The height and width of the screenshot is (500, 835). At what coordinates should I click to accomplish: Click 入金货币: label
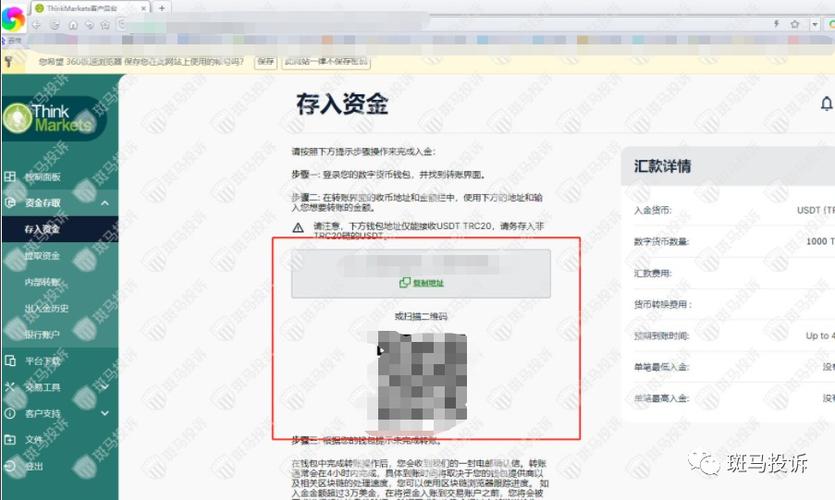(653, 210)
